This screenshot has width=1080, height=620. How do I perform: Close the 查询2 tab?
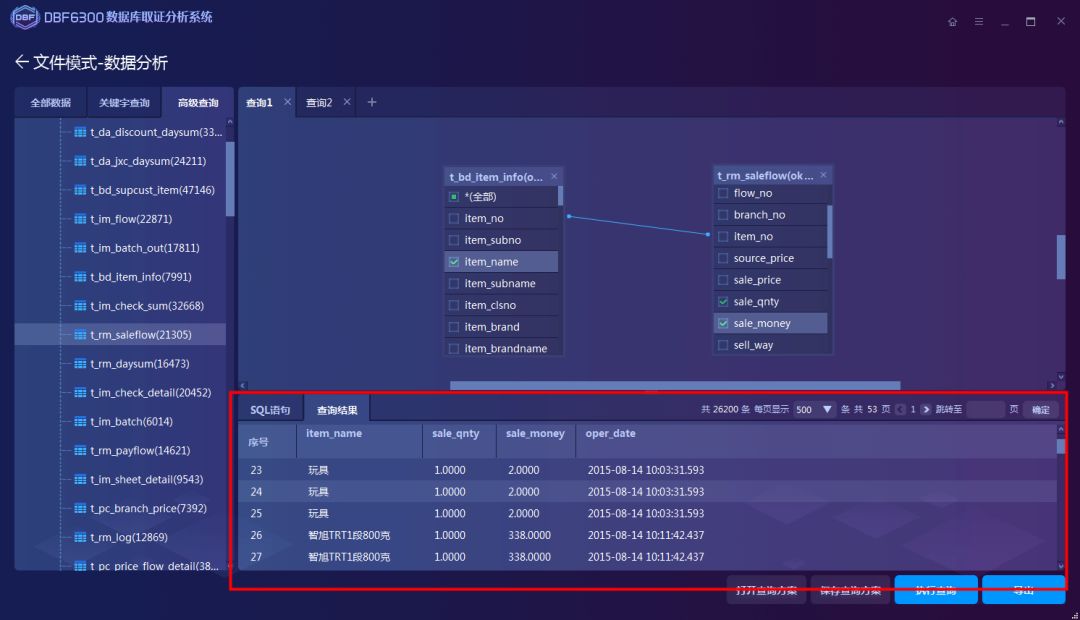pos(347,102)
